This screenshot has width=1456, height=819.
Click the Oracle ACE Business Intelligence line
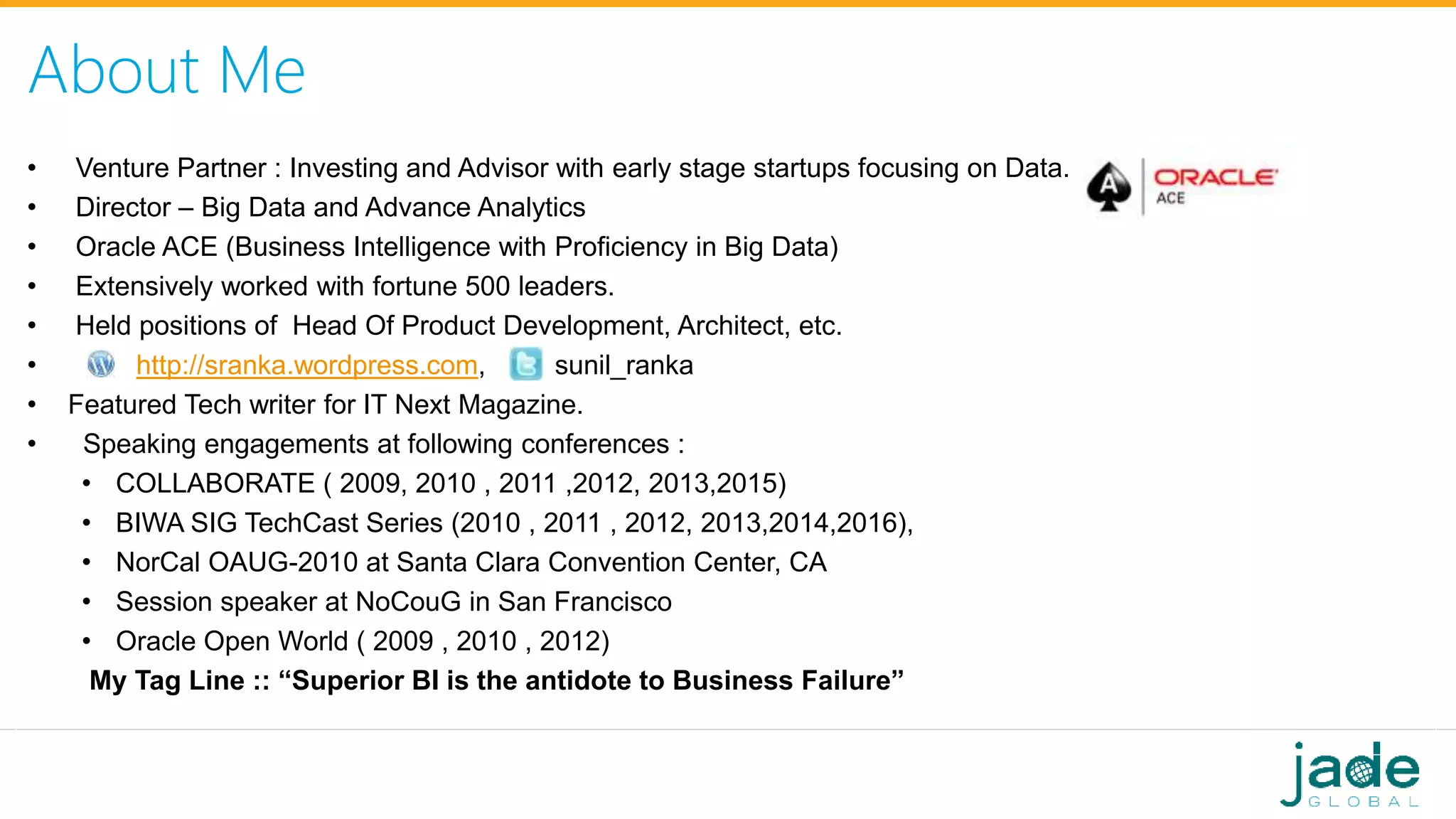457,247
